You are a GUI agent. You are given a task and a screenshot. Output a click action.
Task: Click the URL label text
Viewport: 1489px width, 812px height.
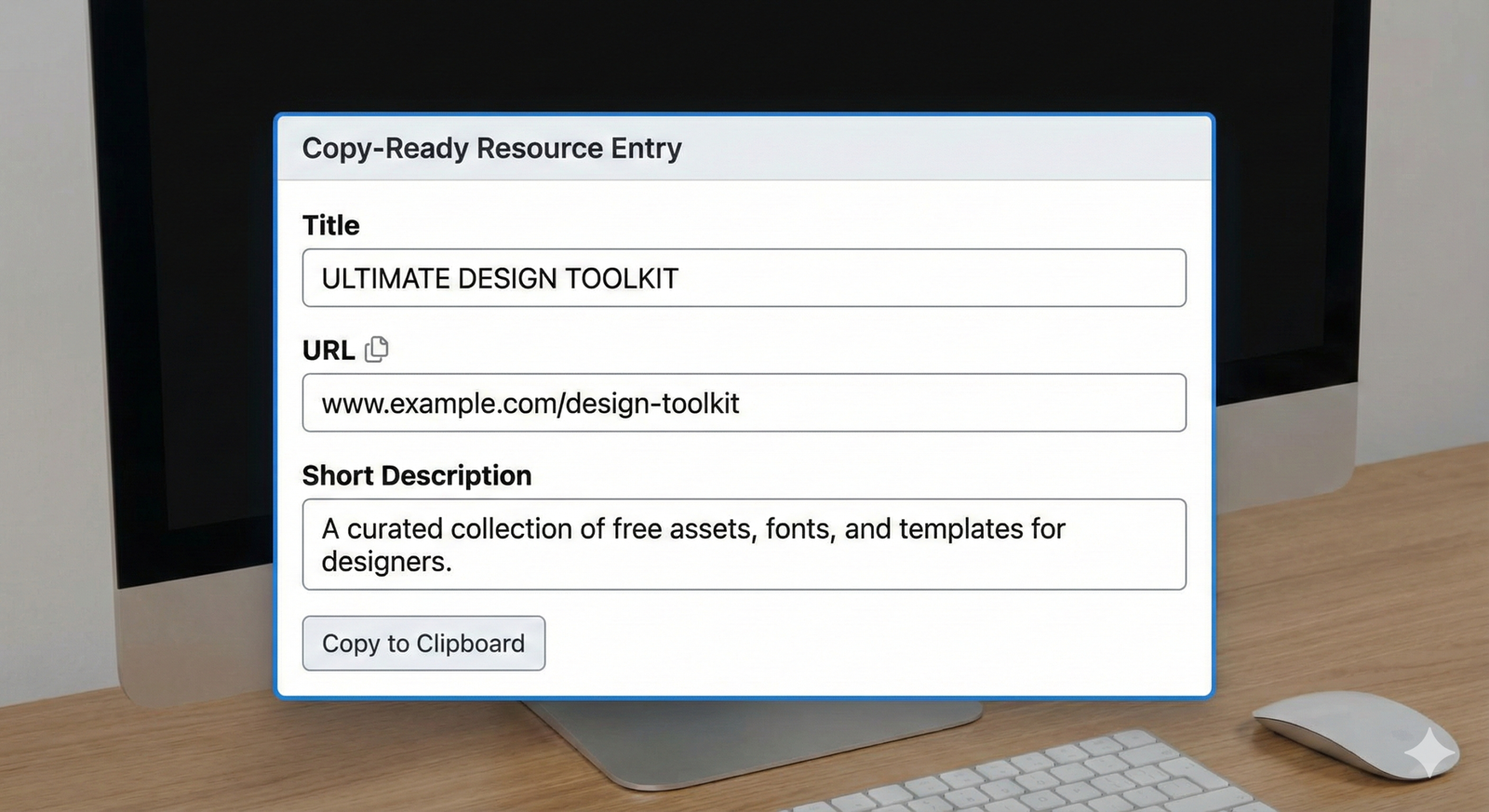(328, 351)
